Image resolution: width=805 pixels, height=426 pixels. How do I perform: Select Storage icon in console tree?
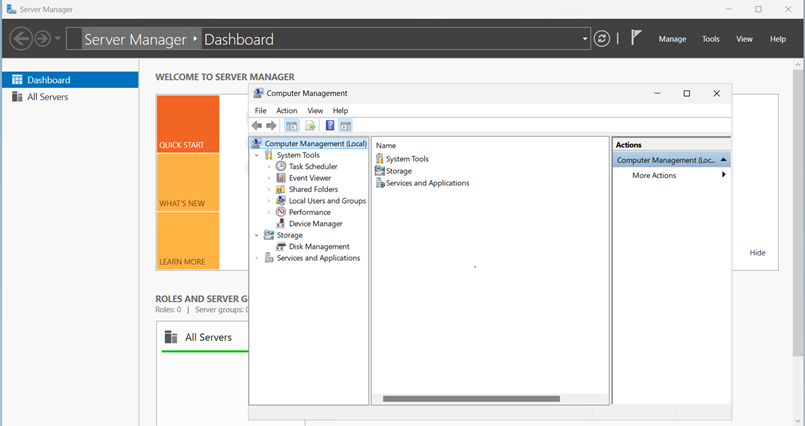pyautogui.click(x=269, y=235)
